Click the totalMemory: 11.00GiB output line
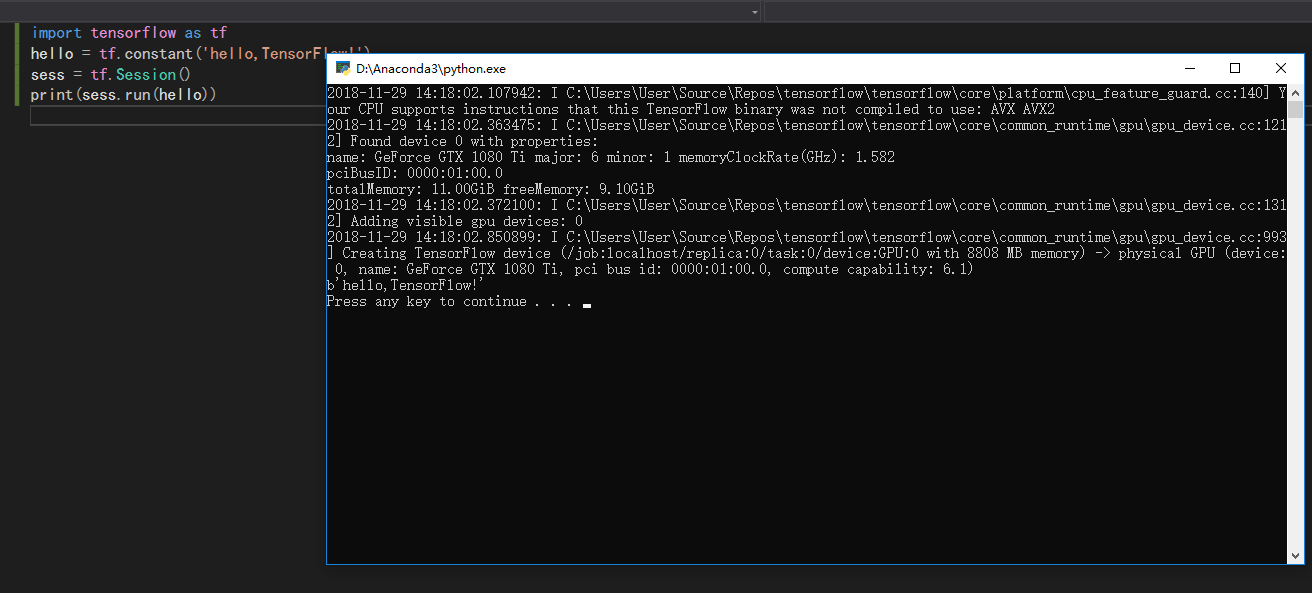The height and width of the screenshot is (593, 1312). click(x=490, y=188)
